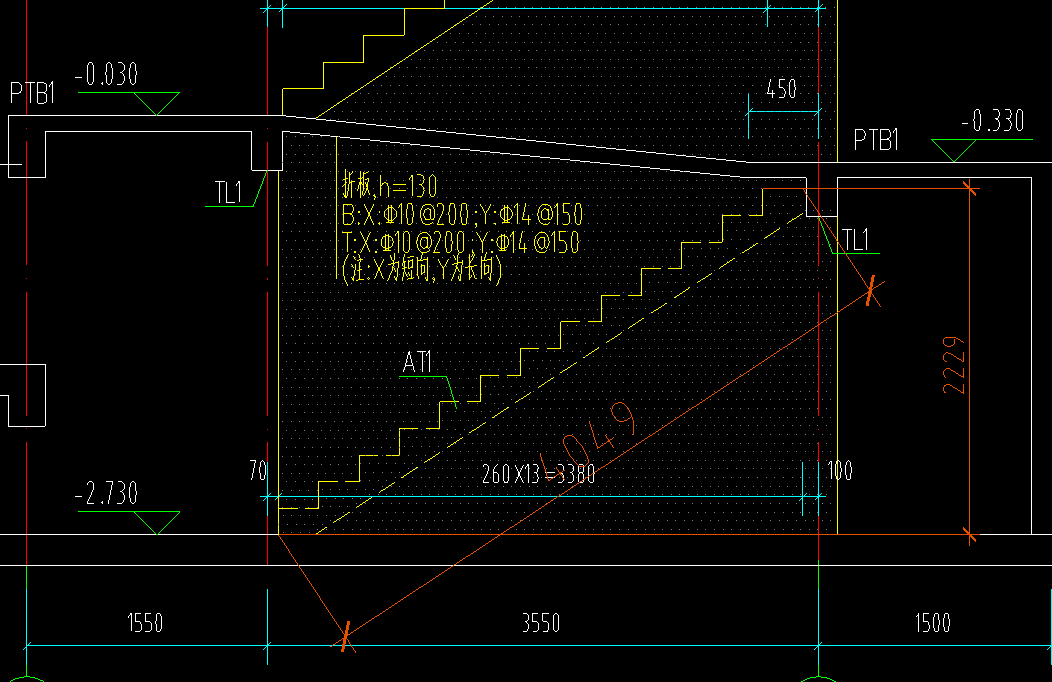The image size is (1052, 682).
Task: Click the green elevation triangle under -0.030
Action: click(x=156, y=103)
